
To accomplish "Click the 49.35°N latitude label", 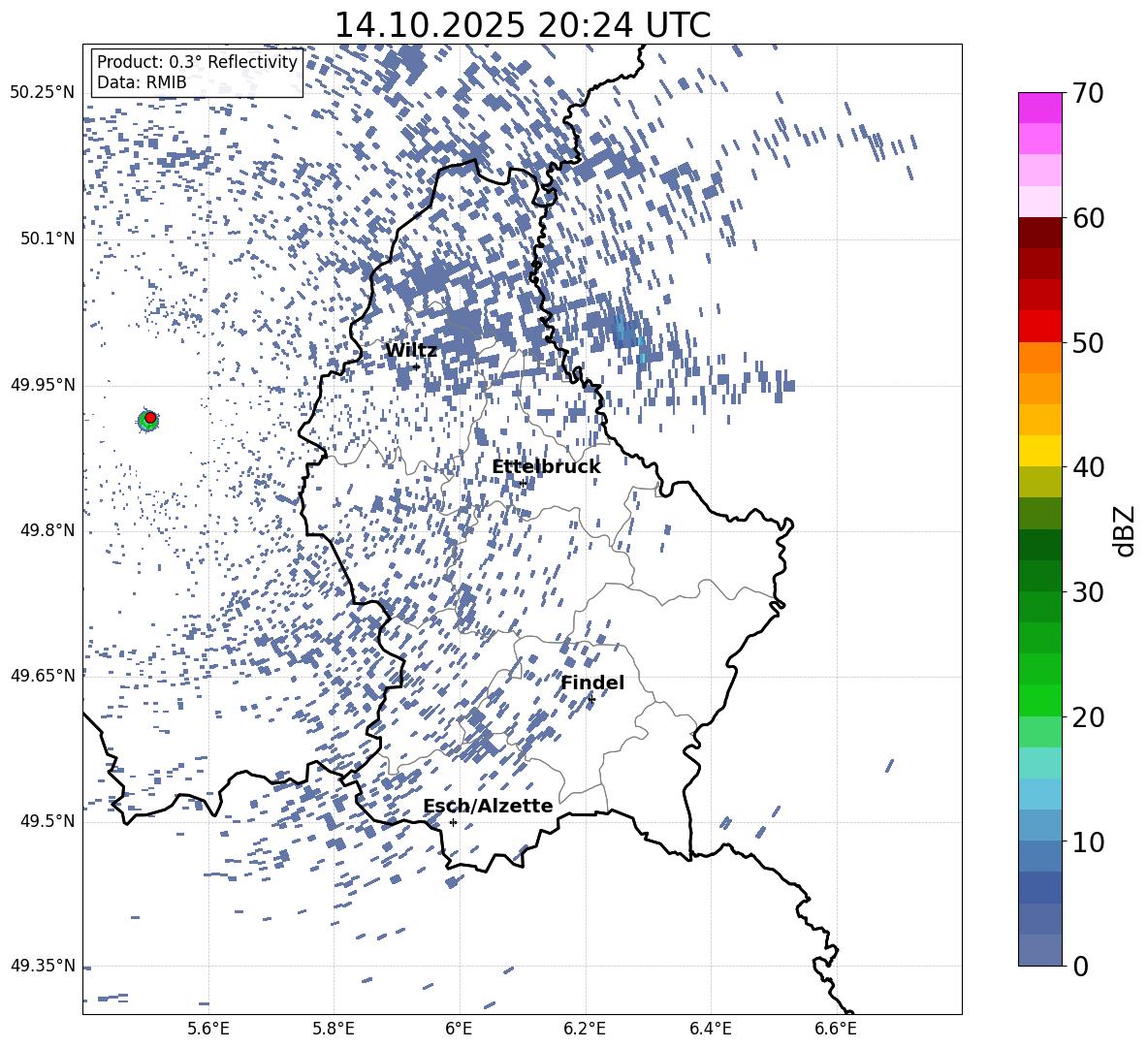I will coord(43,966).
